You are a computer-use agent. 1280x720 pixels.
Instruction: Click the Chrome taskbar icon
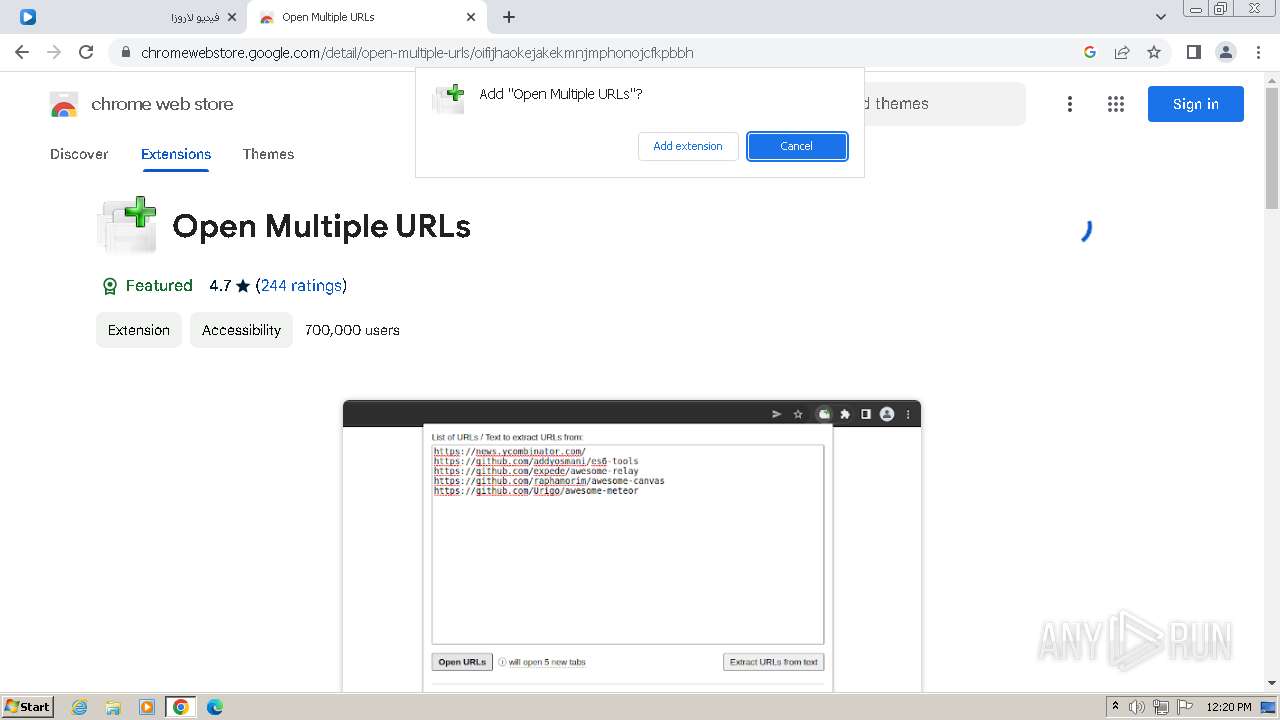point(181,707)
